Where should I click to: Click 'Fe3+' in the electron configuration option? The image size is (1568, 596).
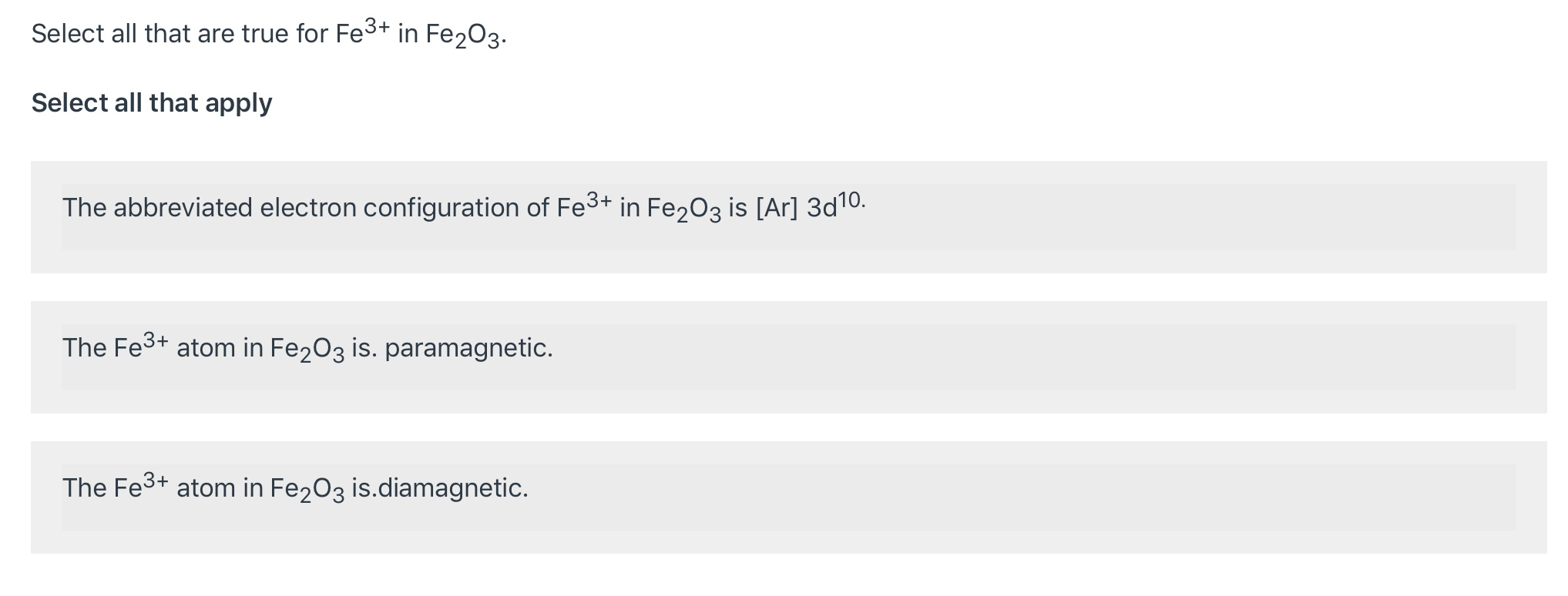pos(584,206)
